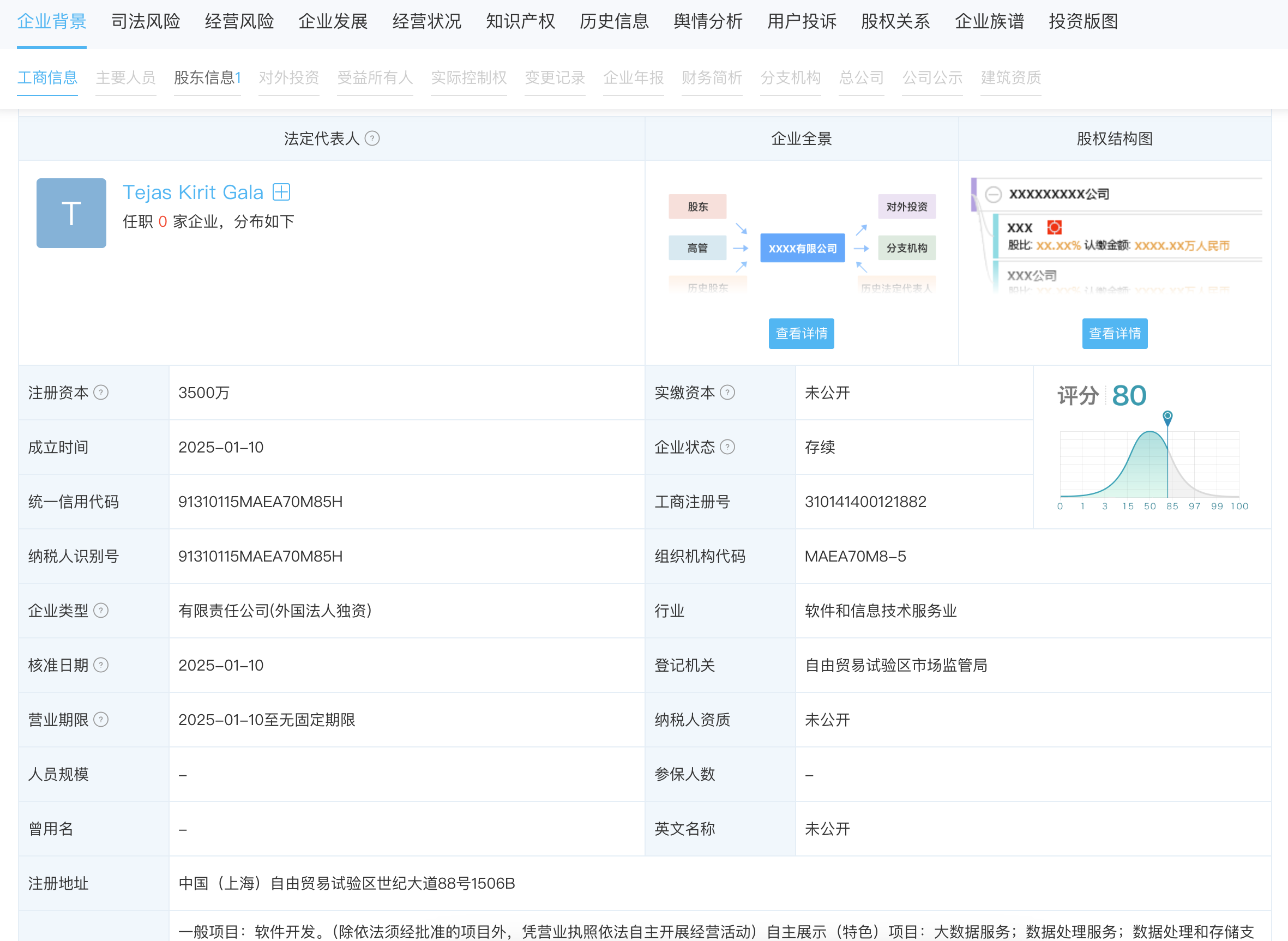
Task: Click the question mark beside 实缴资本
Action: pyautogui.click(x=727, y=393)
